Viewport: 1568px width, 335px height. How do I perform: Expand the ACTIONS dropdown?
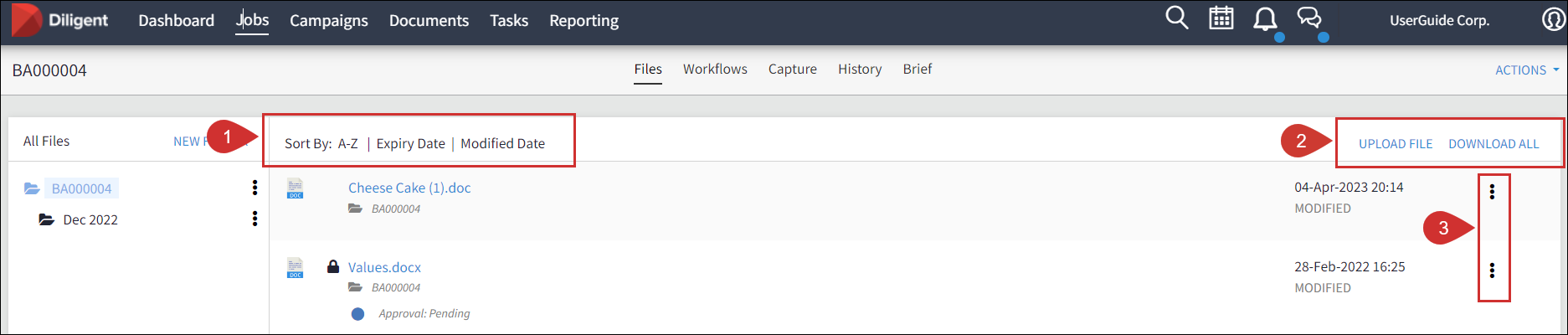[x=1526, y=70]
